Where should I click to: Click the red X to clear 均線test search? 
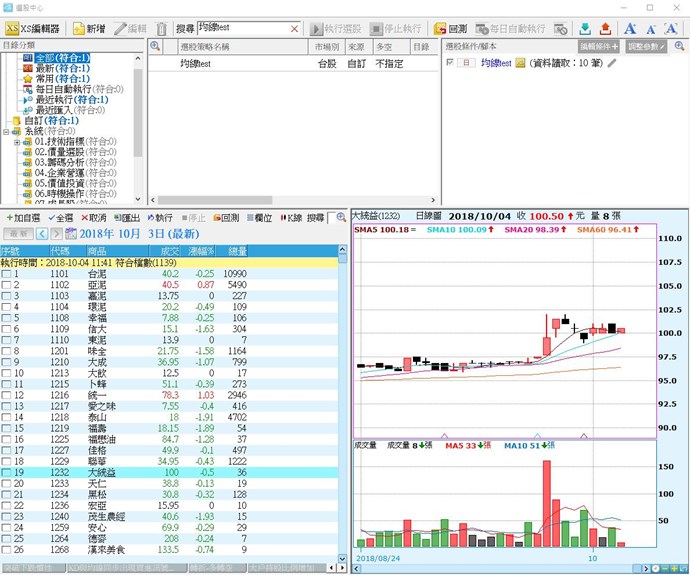pyautogui.click(x=294, y=29)
